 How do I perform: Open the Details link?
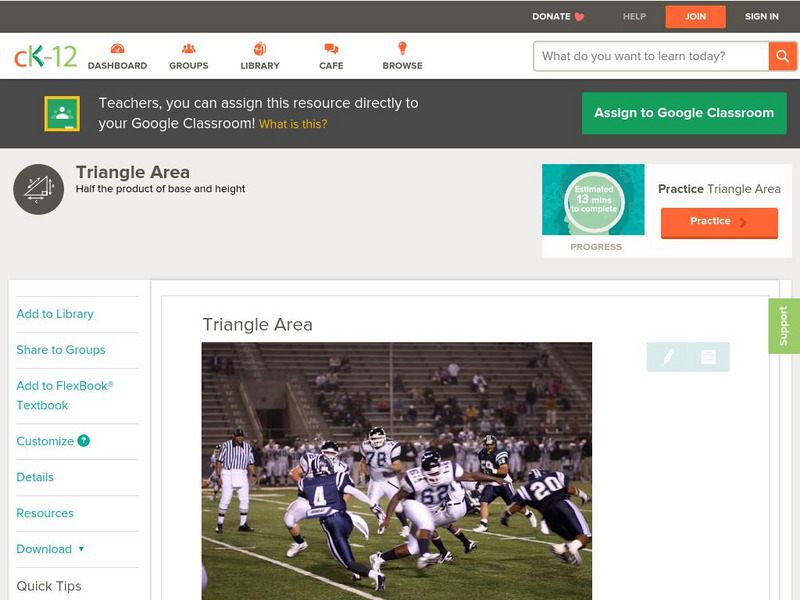pos(35,477)
